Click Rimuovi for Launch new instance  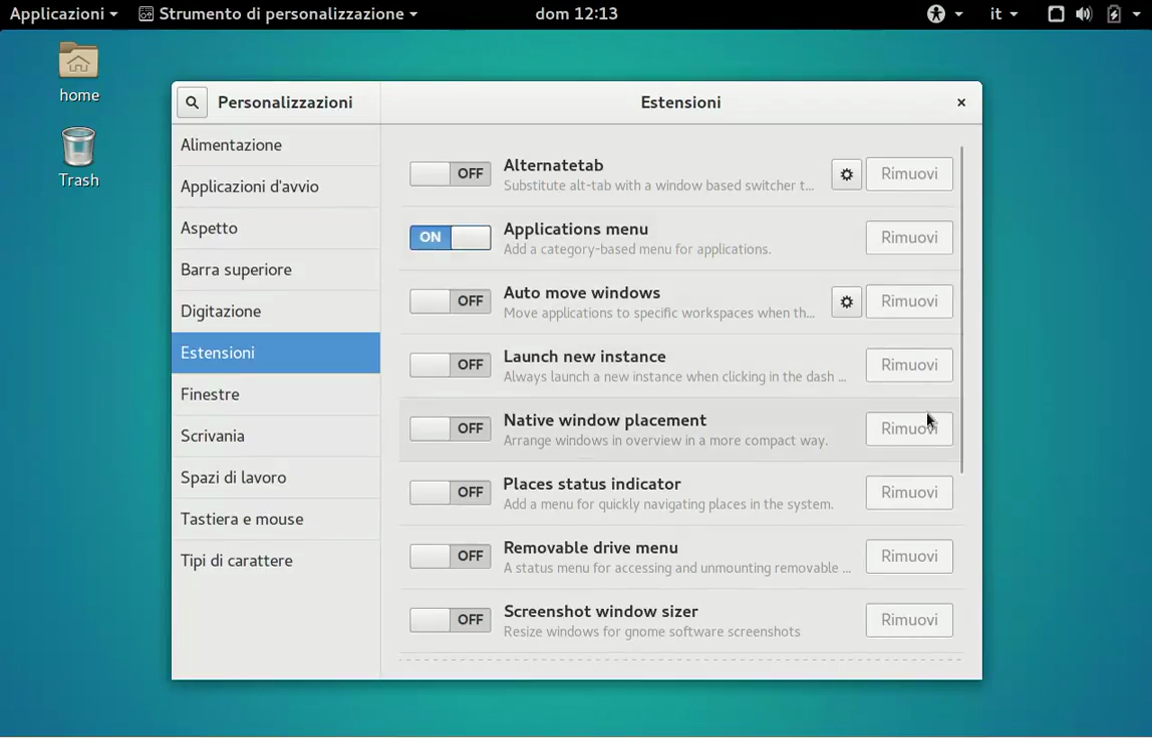pyautogui.click(x=908, y=365)
